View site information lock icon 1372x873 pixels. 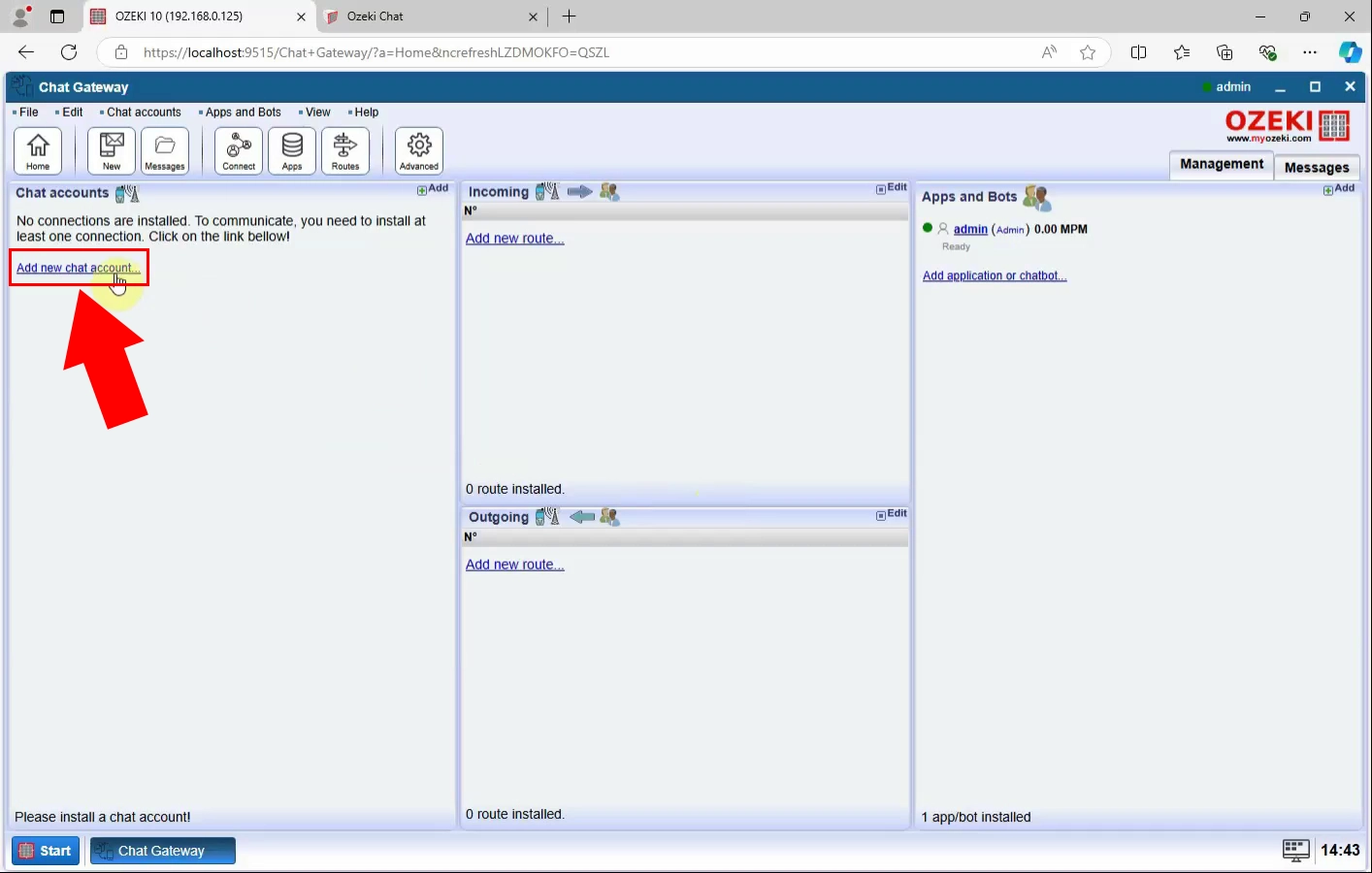coord(121,52)
